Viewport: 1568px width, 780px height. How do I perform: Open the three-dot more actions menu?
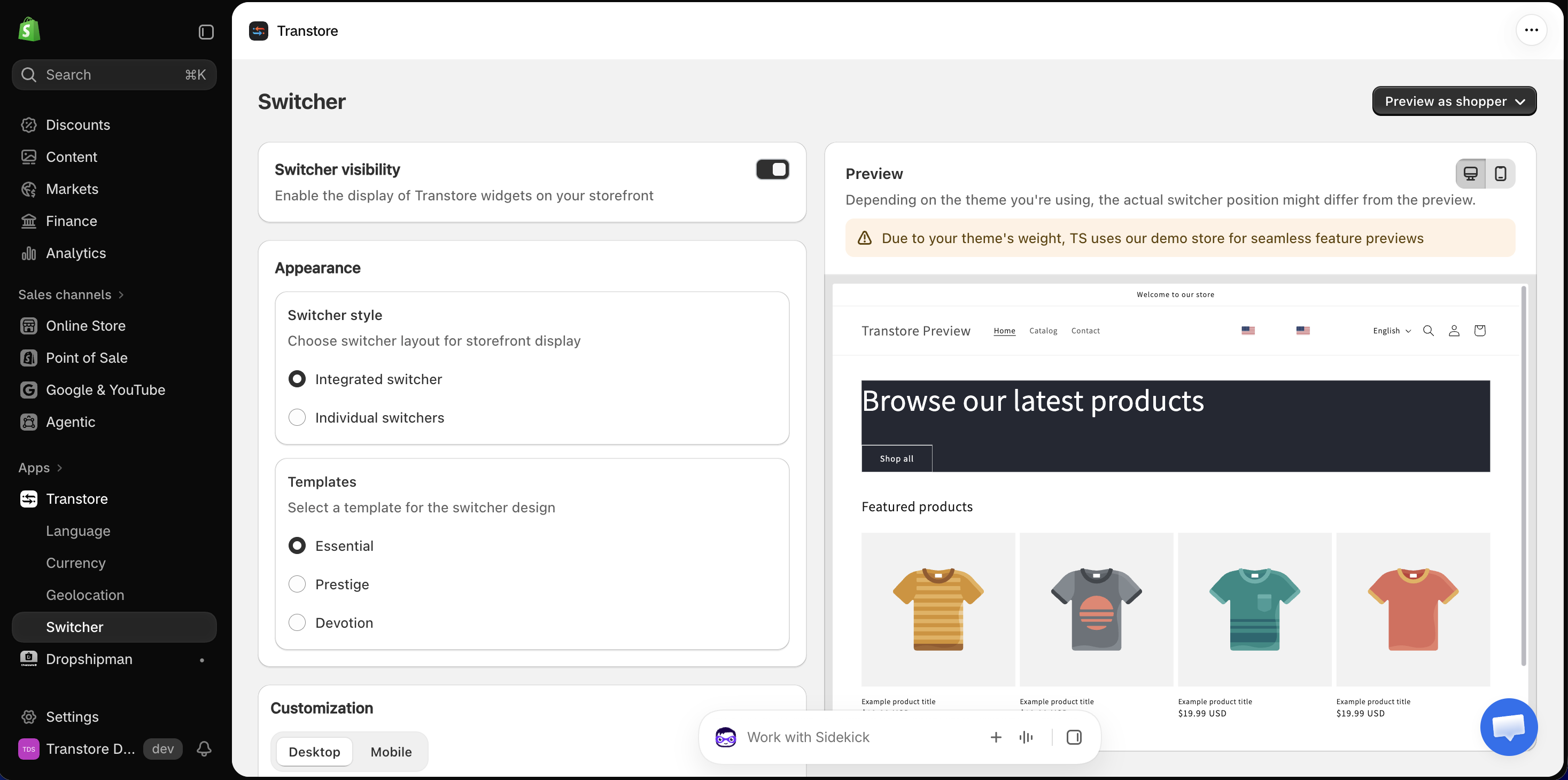coord(1531,30)
